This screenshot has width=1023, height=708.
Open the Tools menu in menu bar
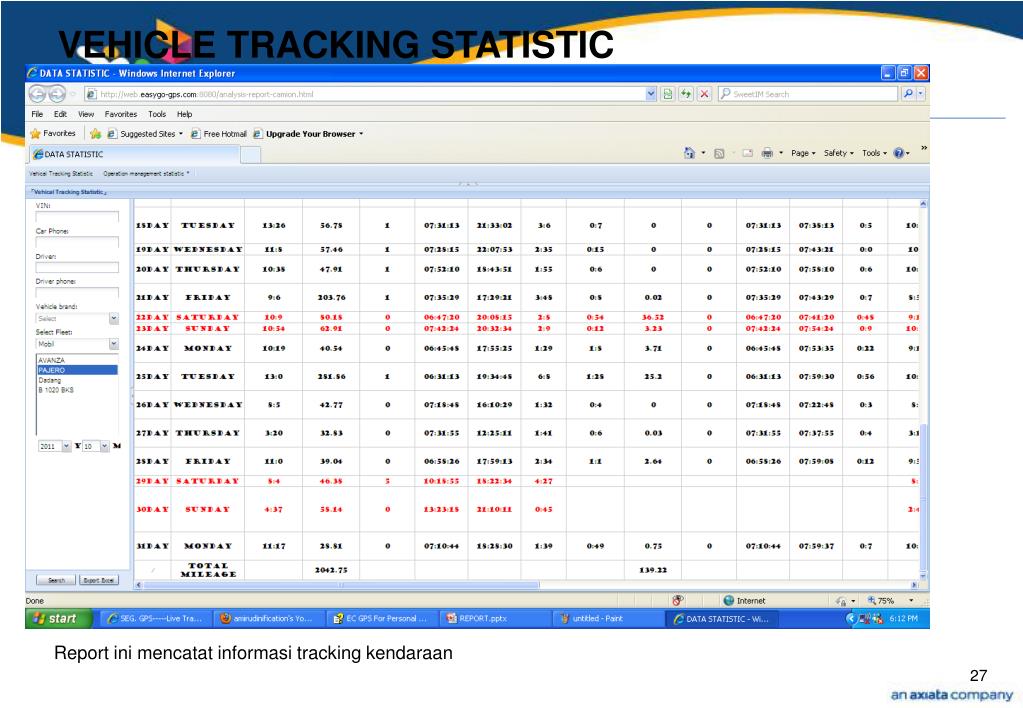157,114
